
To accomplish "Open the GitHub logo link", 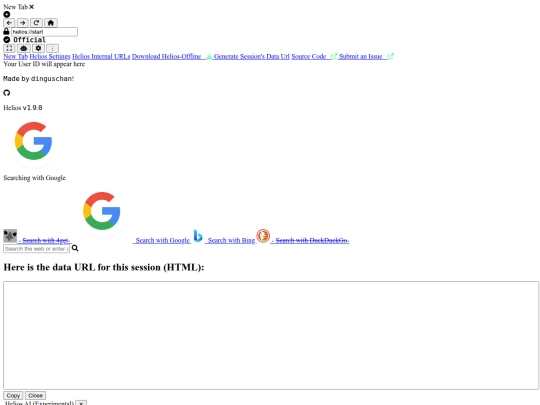I will pos(7,93).
